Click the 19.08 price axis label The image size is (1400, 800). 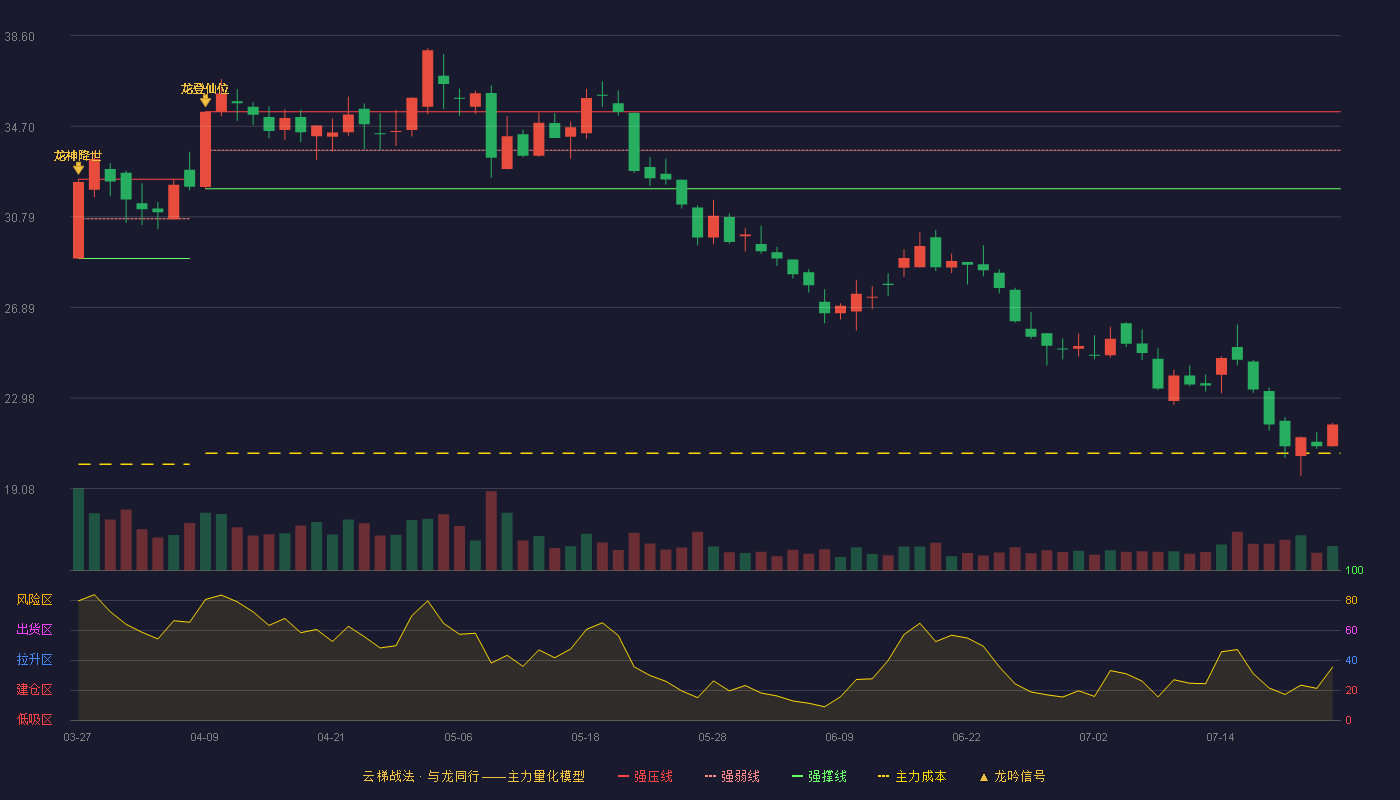click(x=20, y=489)
